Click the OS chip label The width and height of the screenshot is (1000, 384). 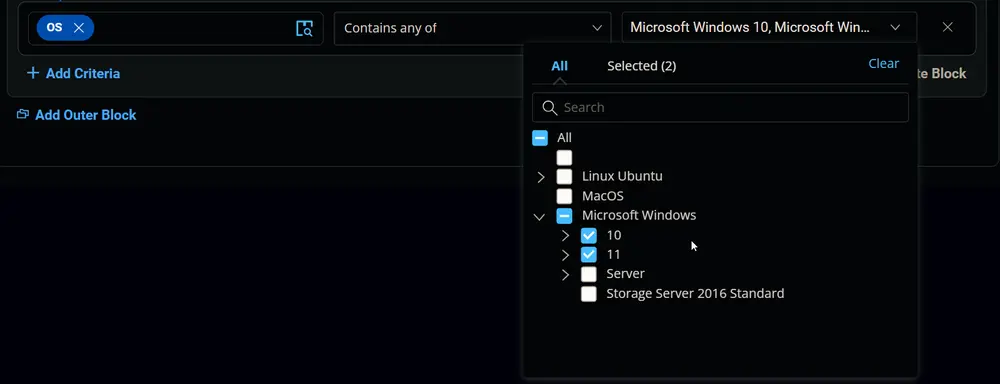[54, 28]
